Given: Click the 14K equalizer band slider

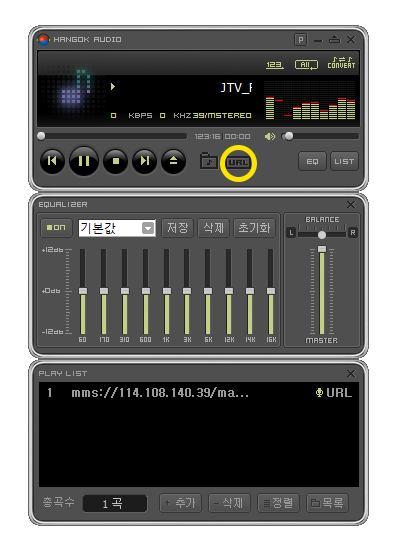Looking at the screenshot, I should coord(249,291).
